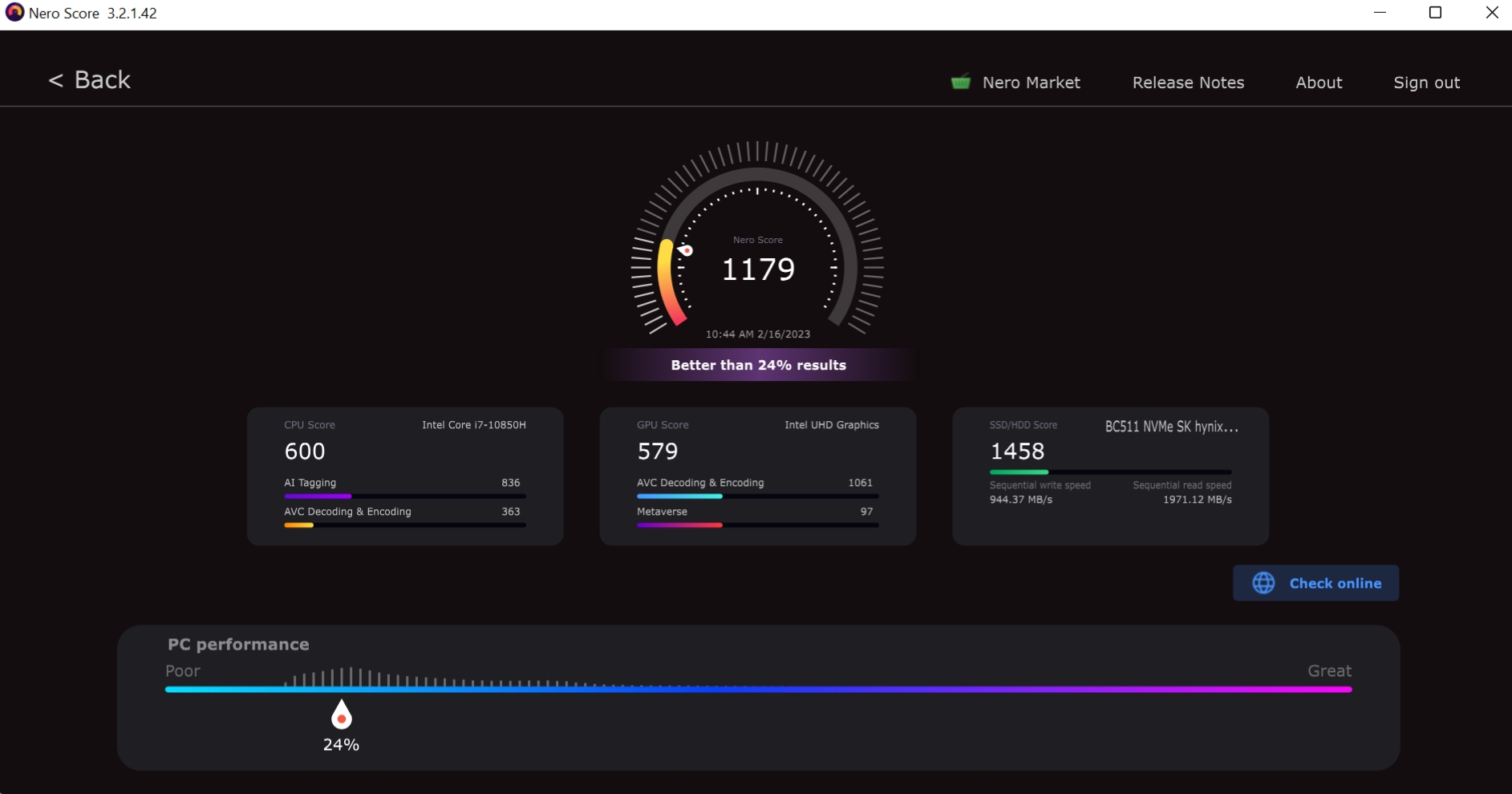Image resolution: width=1512 pixels, height=794 pixels.
Task: Select the CPU Score label
Action: [x=310, y=425]
